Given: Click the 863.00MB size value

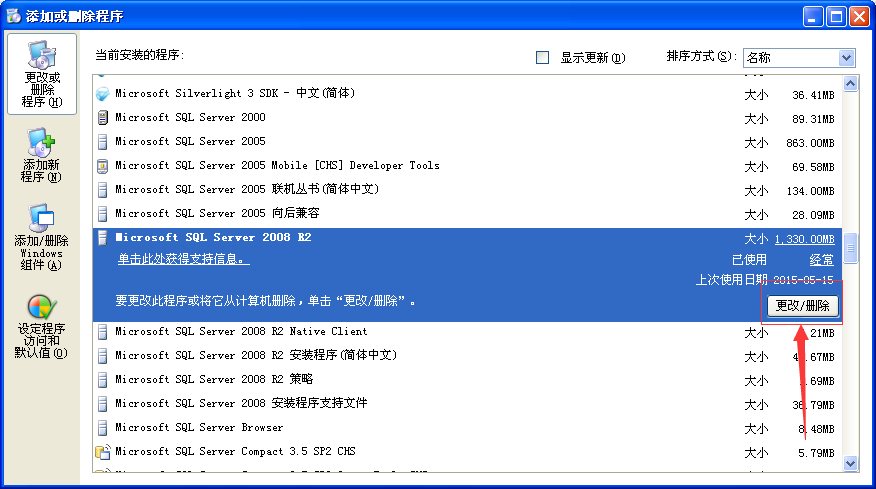Looking at the screenshot, I should 810,143.
